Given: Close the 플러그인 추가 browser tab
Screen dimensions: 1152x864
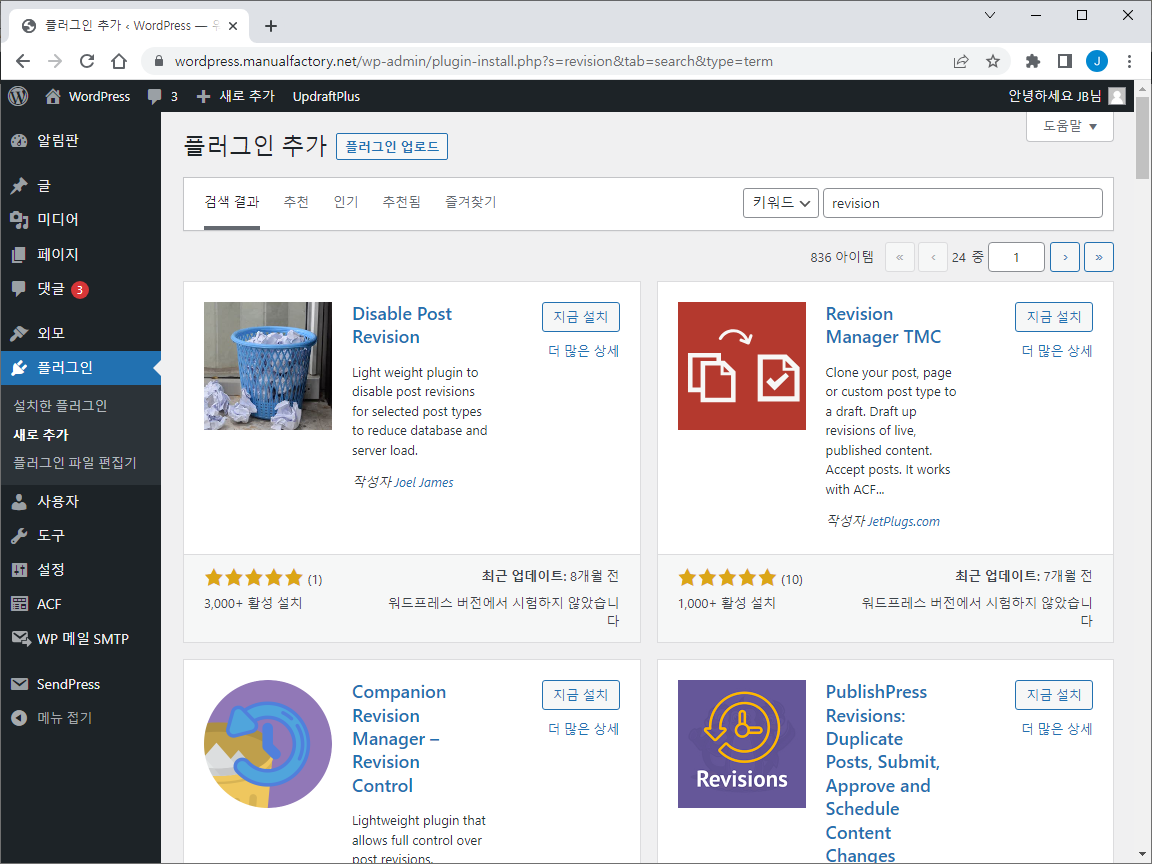Looking at the screenshot, I should pos(233,26).
